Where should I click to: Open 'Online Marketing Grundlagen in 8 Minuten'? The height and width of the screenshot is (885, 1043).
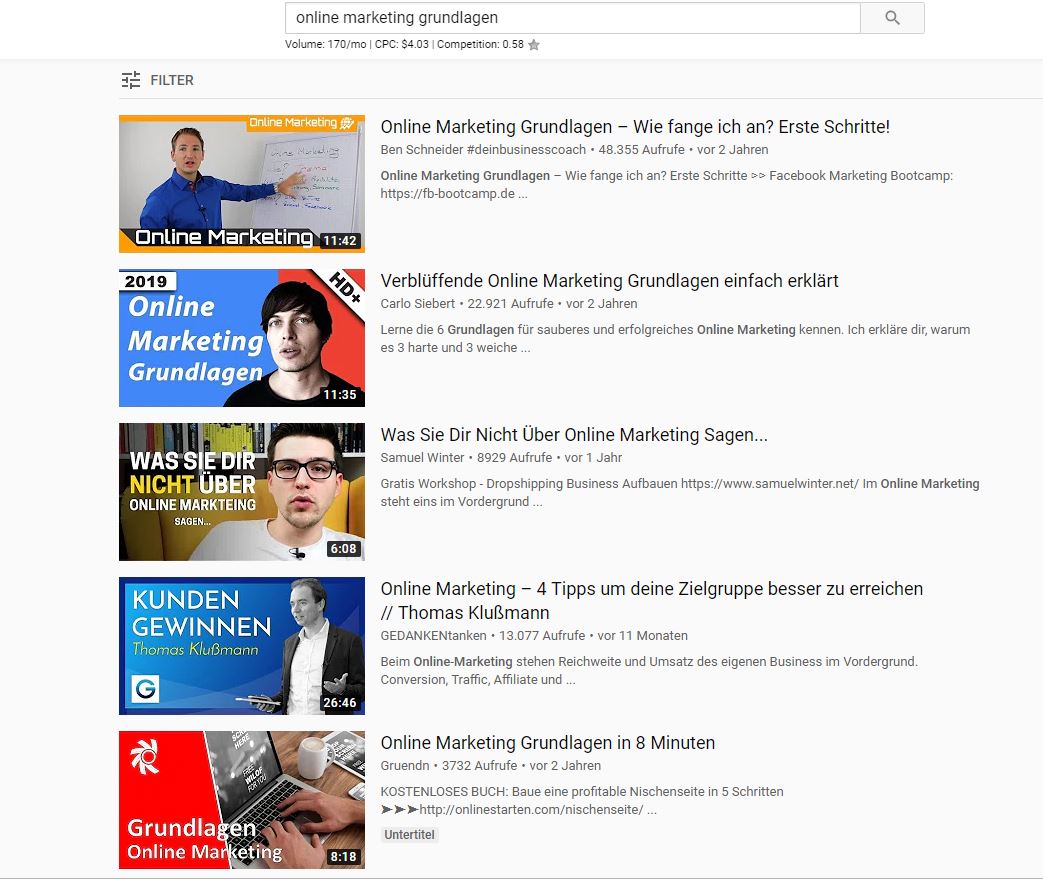point(546,743)
